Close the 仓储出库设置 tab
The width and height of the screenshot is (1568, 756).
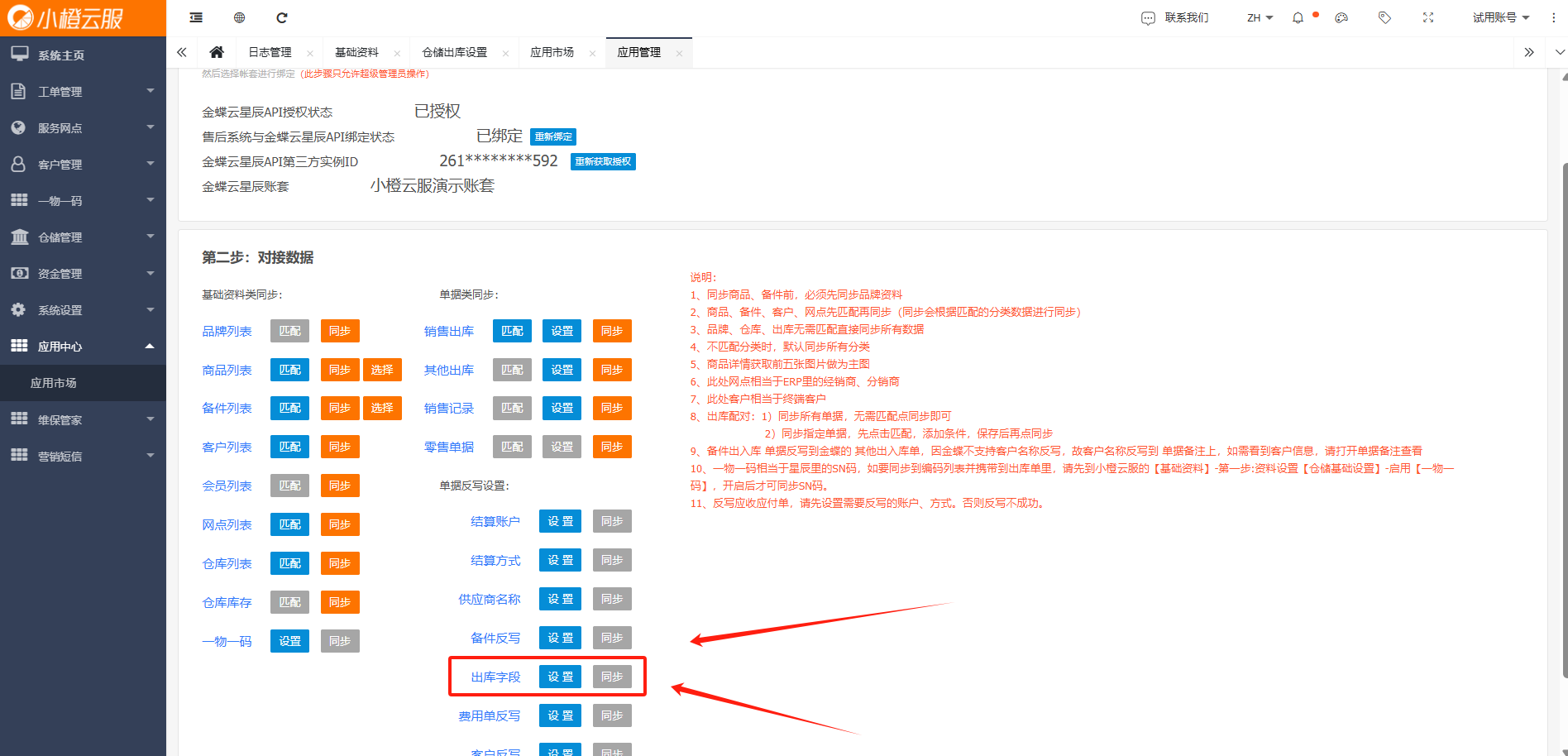coord(505,53)
